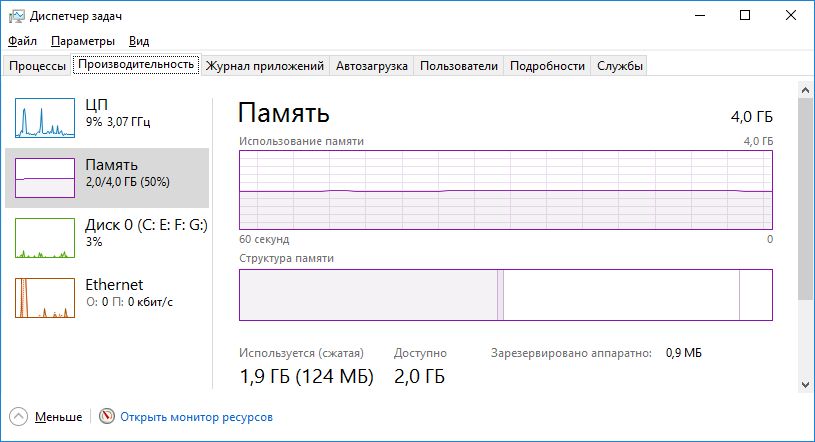Open the Службы tab

(x=620, y=66)
